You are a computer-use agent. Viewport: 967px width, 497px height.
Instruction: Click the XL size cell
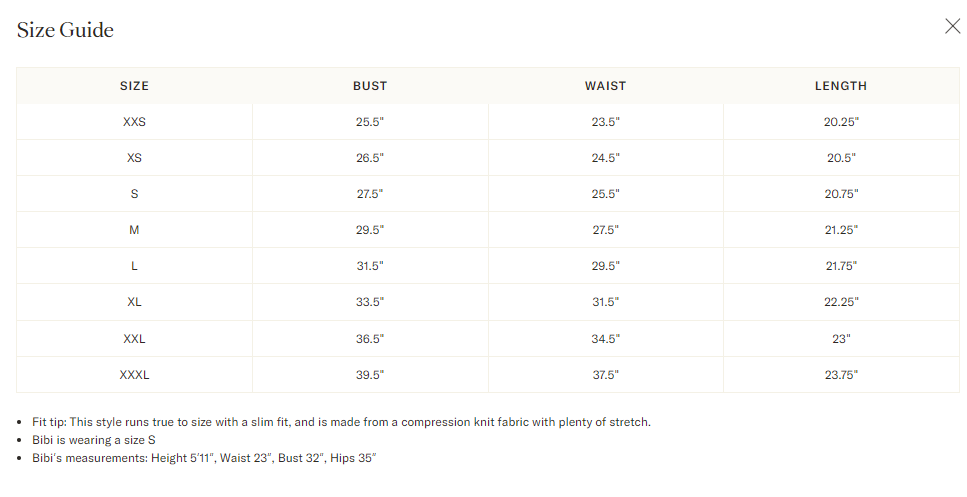[134, 302]
